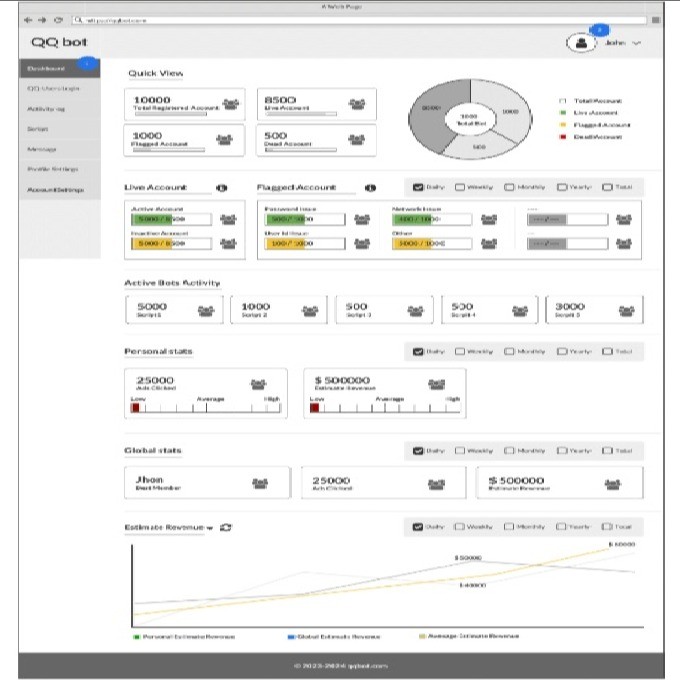Open Account Settings from the sidebar
Image resolution: width=680 pixels, height=680 pixels.
pyautogui.click(x=56, y=189)
